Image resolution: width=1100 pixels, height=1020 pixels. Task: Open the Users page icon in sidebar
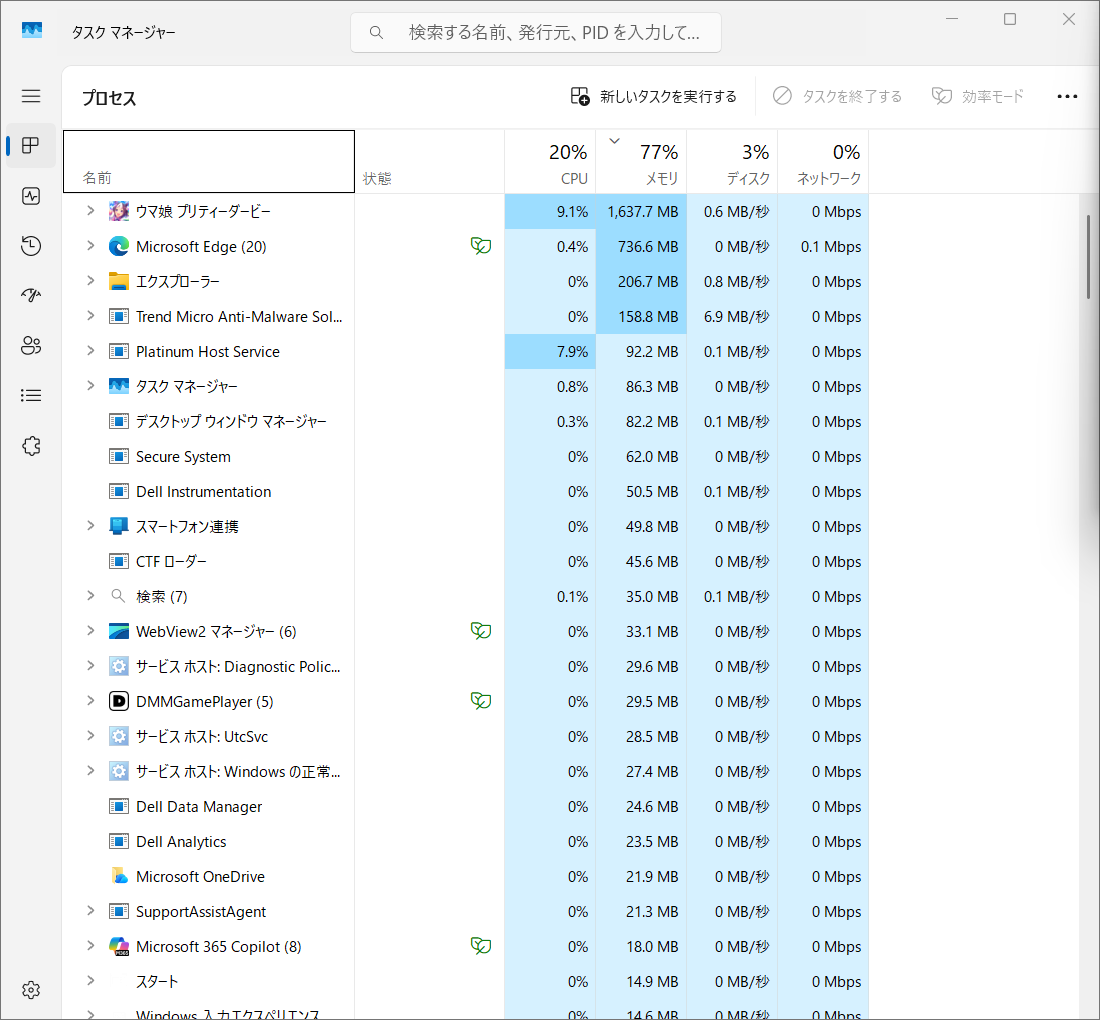pos(31,345)
